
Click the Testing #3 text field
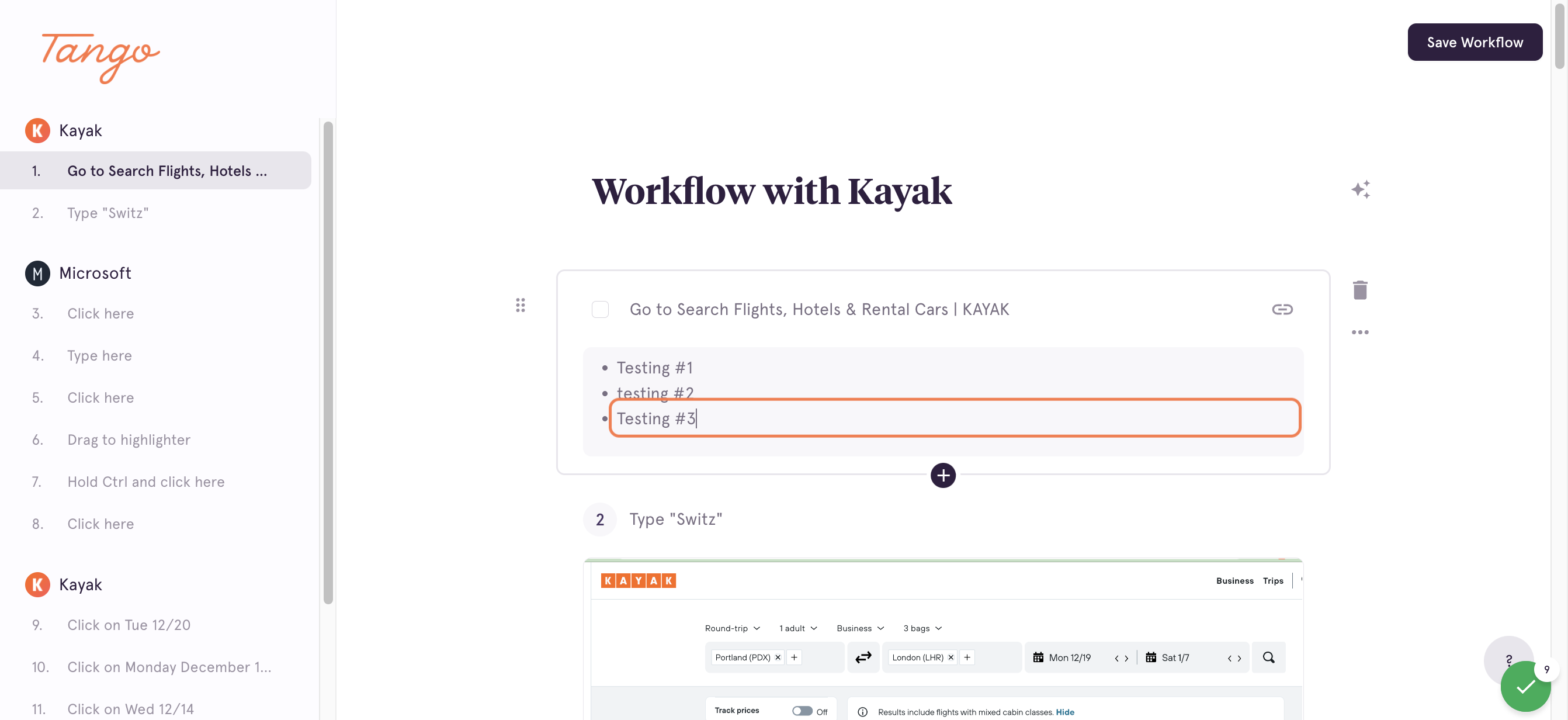tap(955, 418)
